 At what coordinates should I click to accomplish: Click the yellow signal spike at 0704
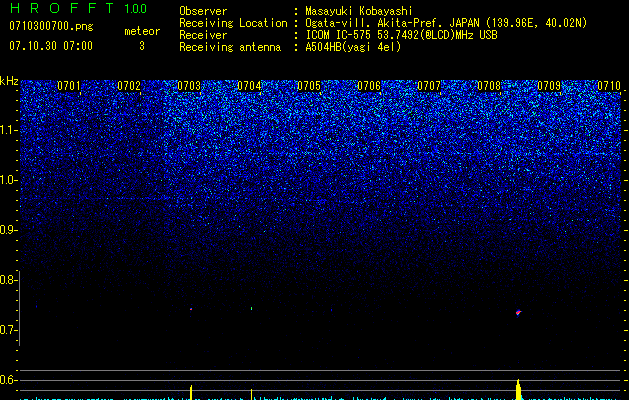coord(252,394)
